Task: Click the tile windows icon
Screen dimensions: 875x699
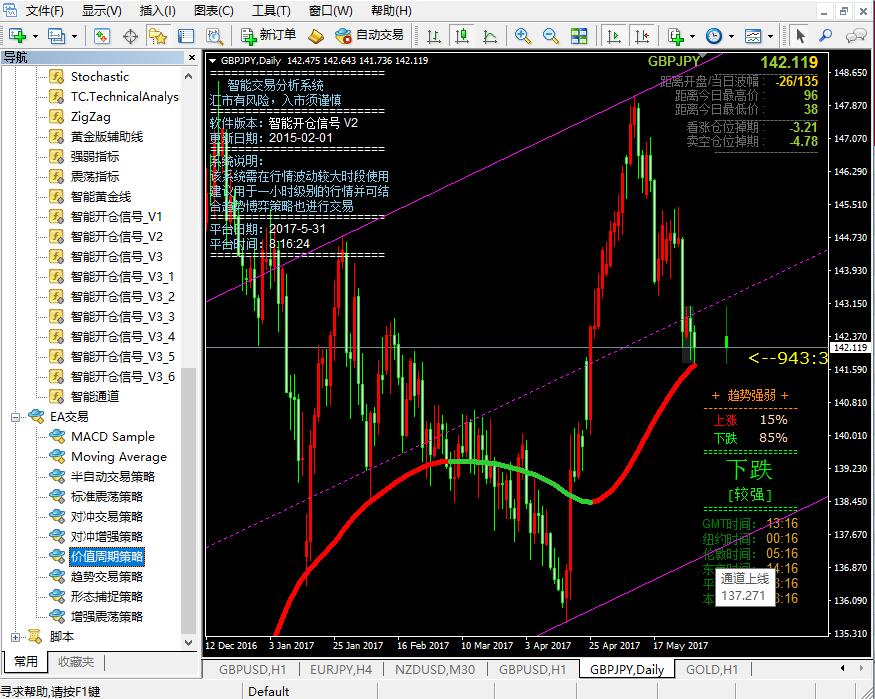Action: pos(580,36)
